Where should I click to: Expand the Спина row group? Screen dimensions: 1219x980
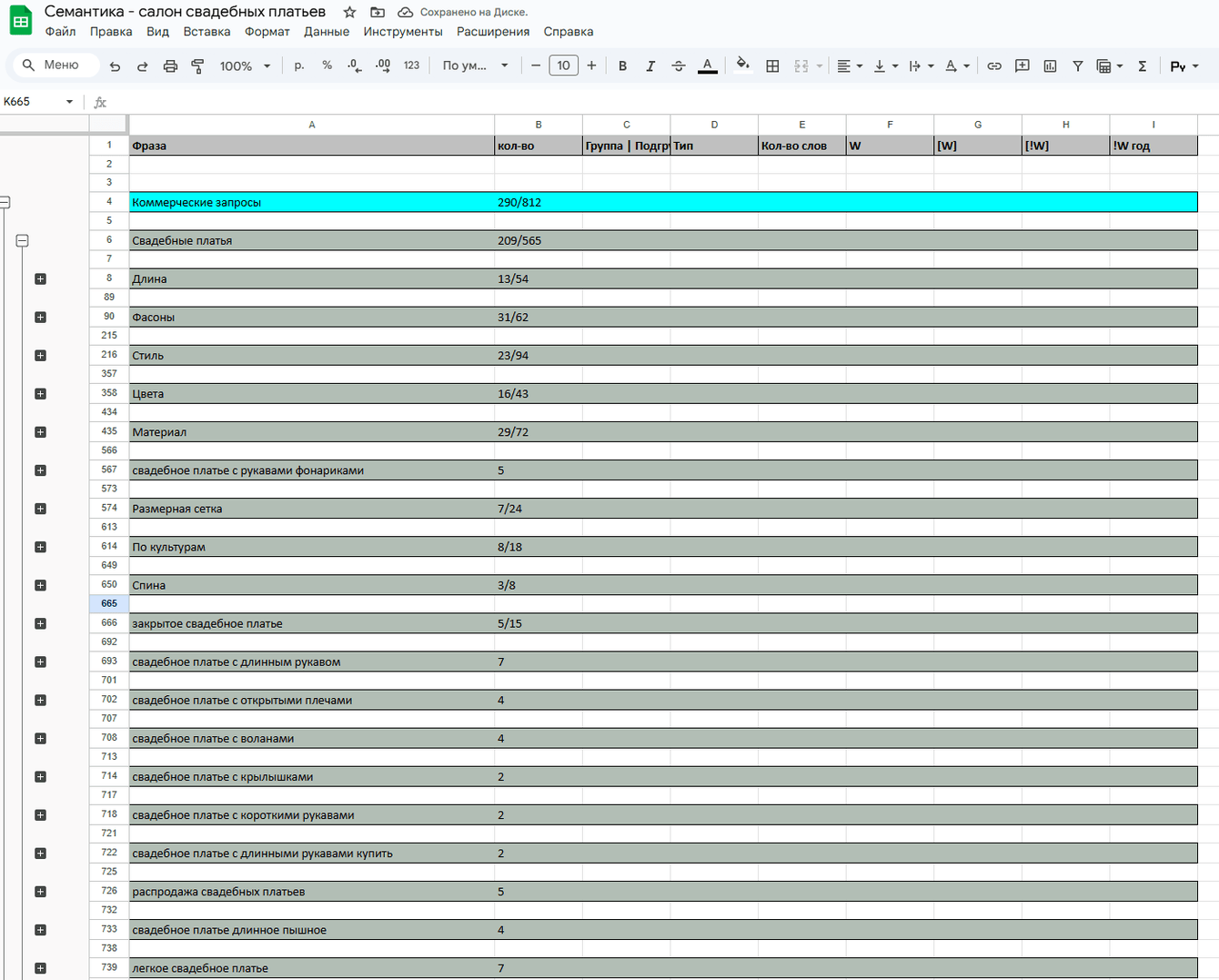pyautogui.click(x=40, y=585)
